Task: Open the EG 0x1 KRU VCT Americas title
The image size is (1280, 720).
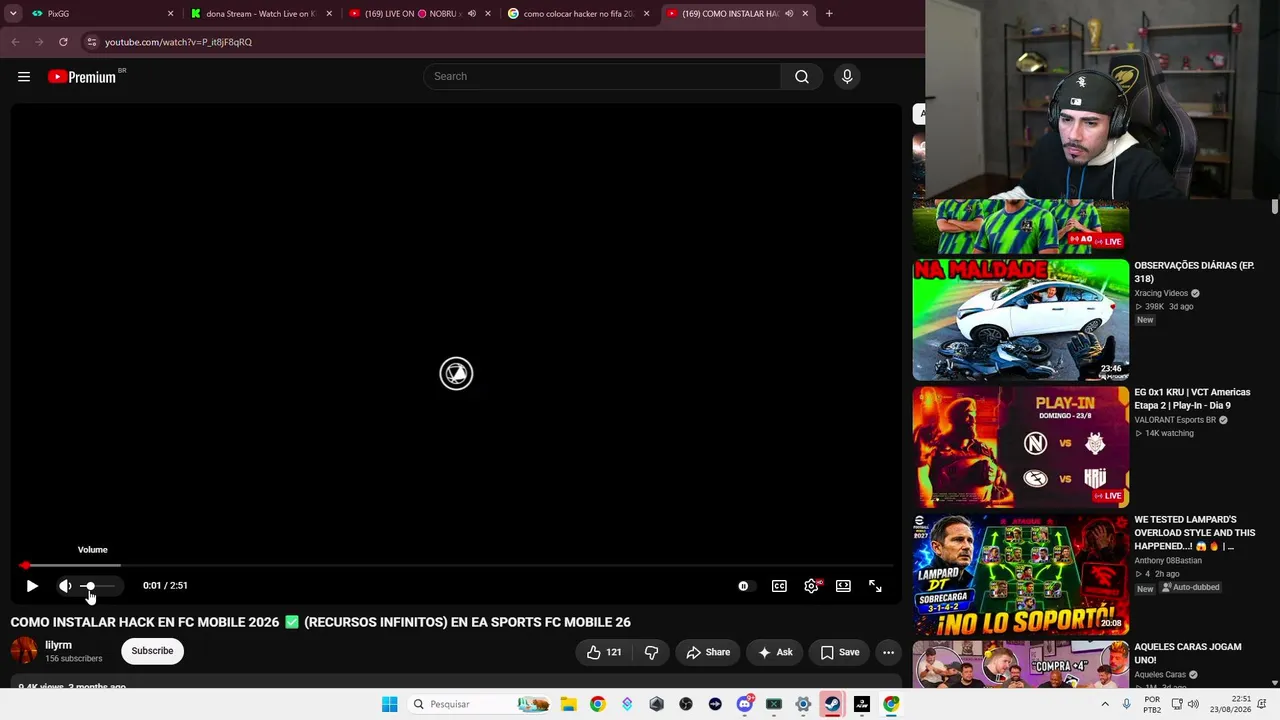Action: point(1192,399)
